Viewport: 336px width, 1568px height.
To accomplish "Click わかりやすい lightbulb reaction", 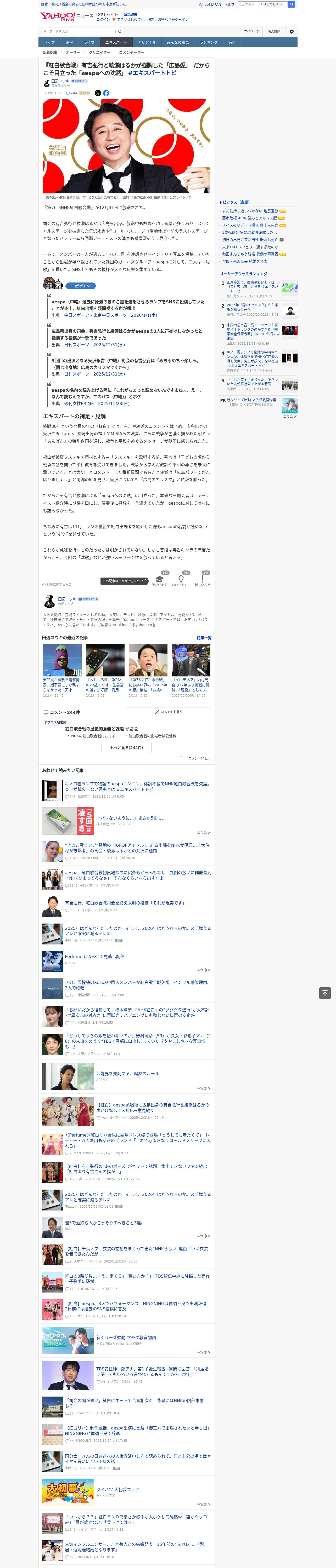I will pyautogui.click(x=181, y=579).
